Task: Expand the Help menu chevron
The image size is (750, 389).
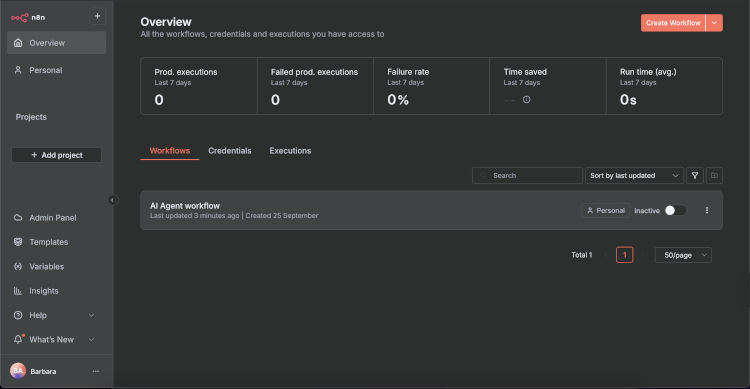Action: point(91,315)
